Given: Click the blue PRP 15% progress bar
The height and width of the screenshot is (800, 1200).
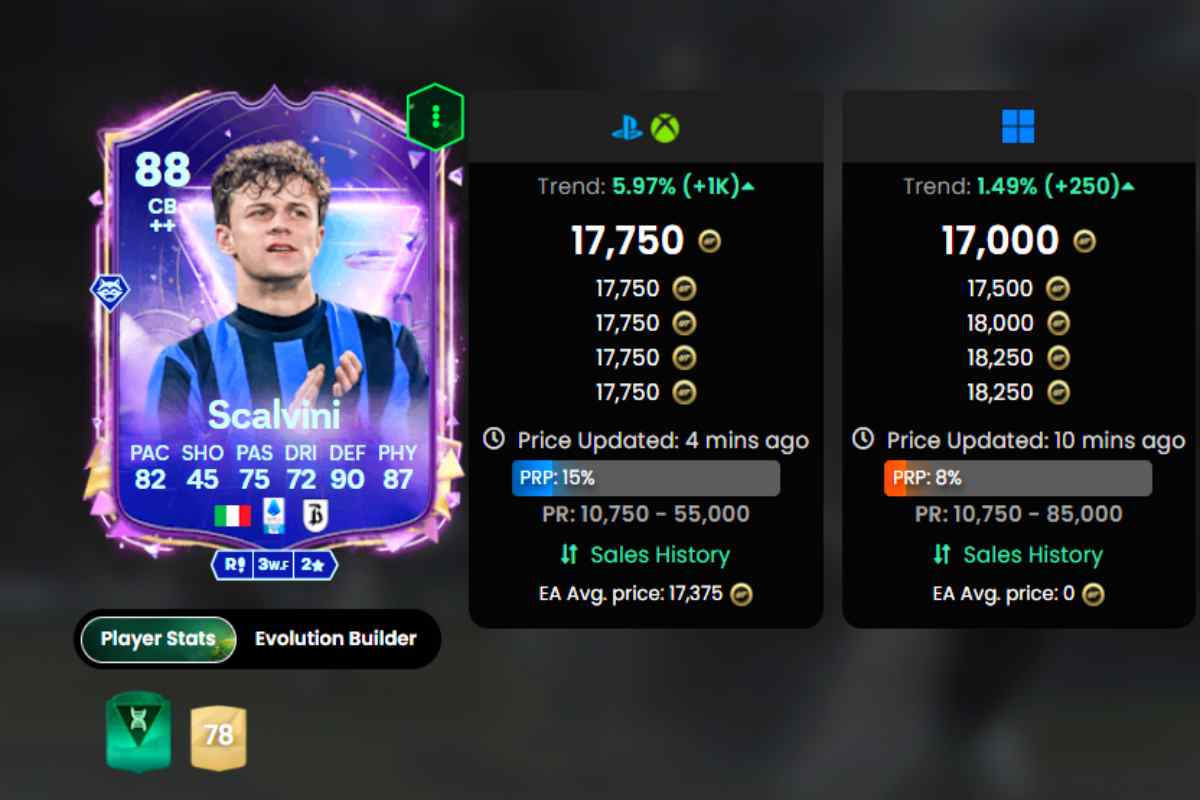Looking at the screenshot, I should pyautogui.click(x=646, y=478).
